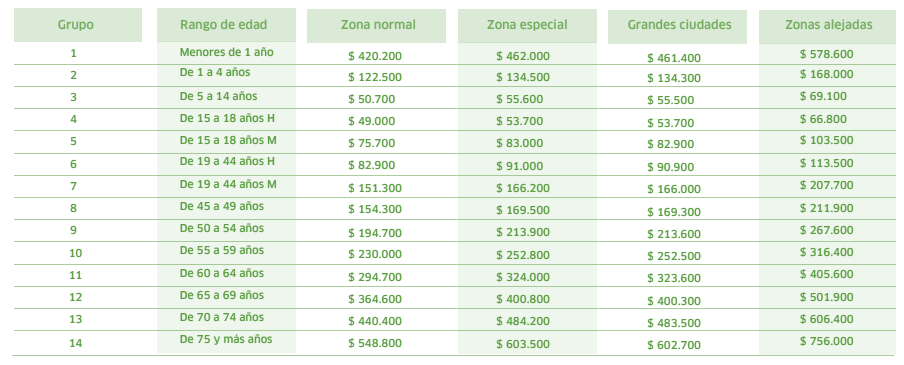The width and height of the screenshot is (904, 365).
Task: Select the Rango de edad header
Action: 226,25
